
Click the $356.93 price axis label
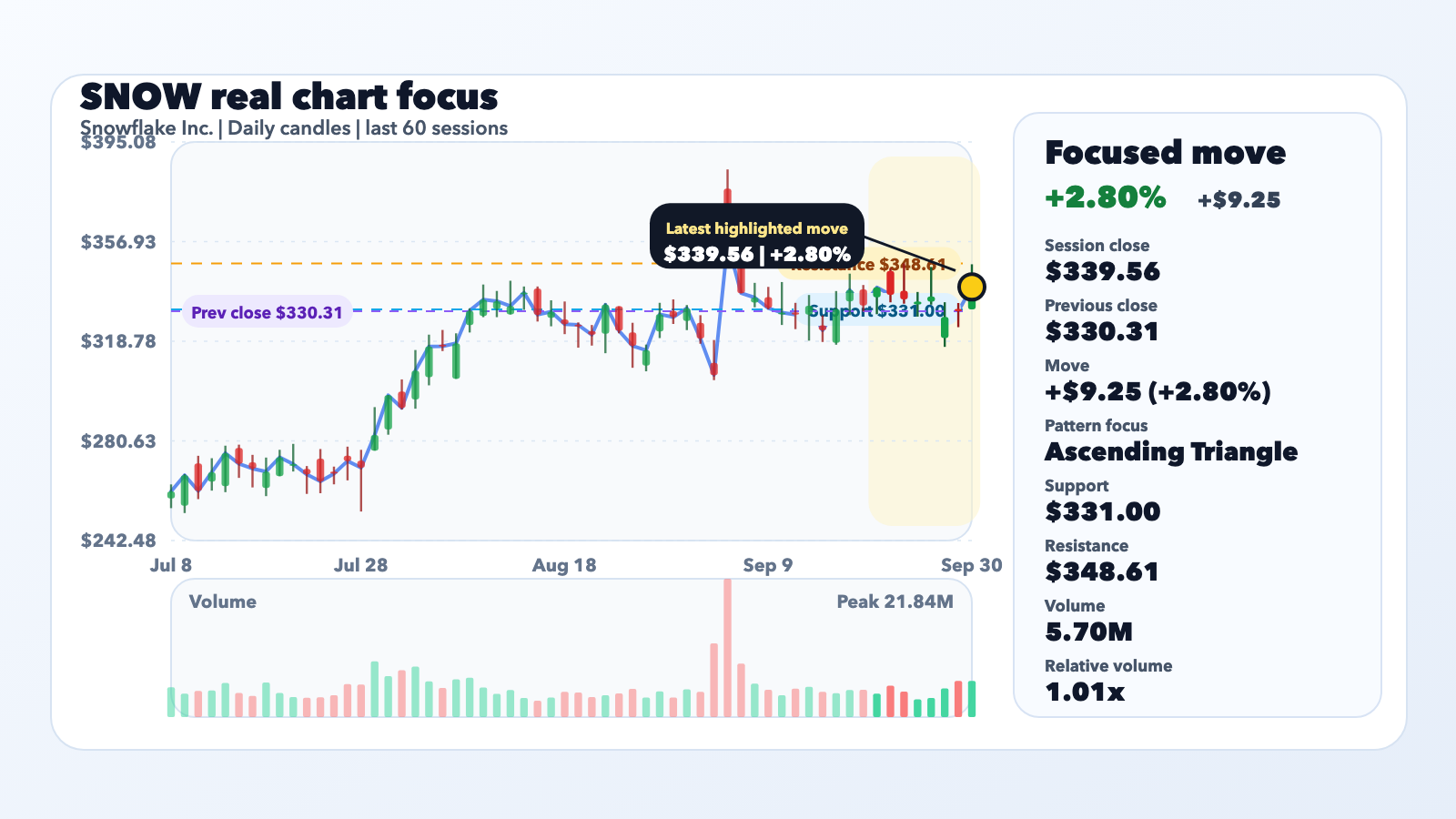(118, 242)
